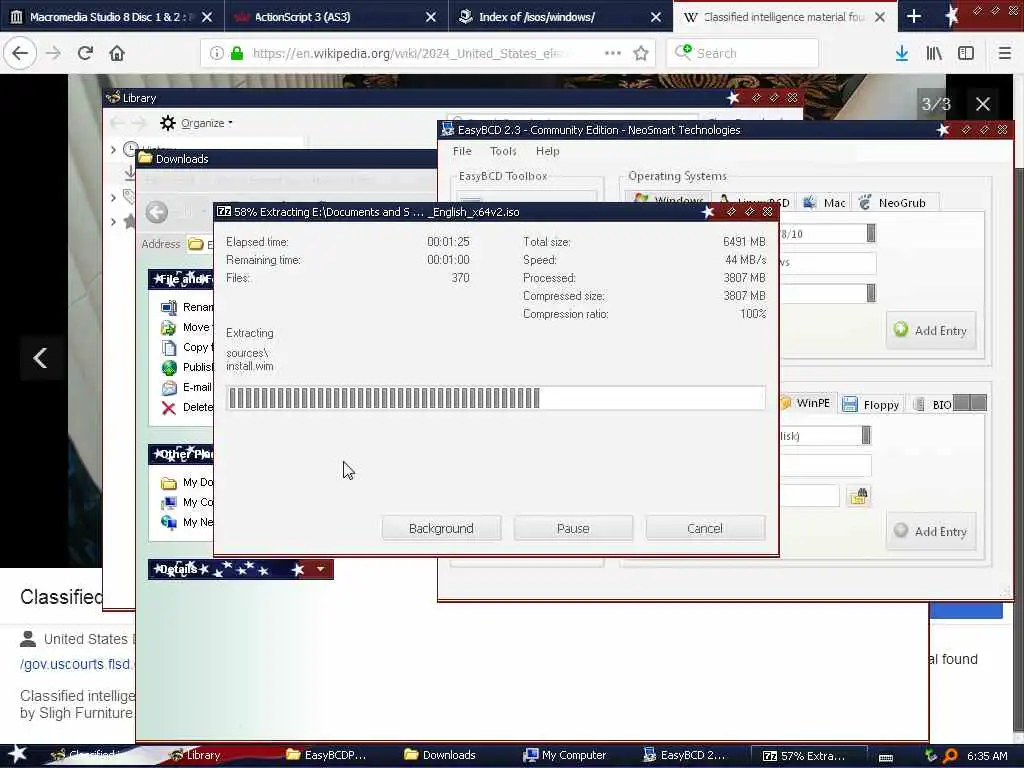Toggle the Firefox sidebar icon

[x=966, y=53]
